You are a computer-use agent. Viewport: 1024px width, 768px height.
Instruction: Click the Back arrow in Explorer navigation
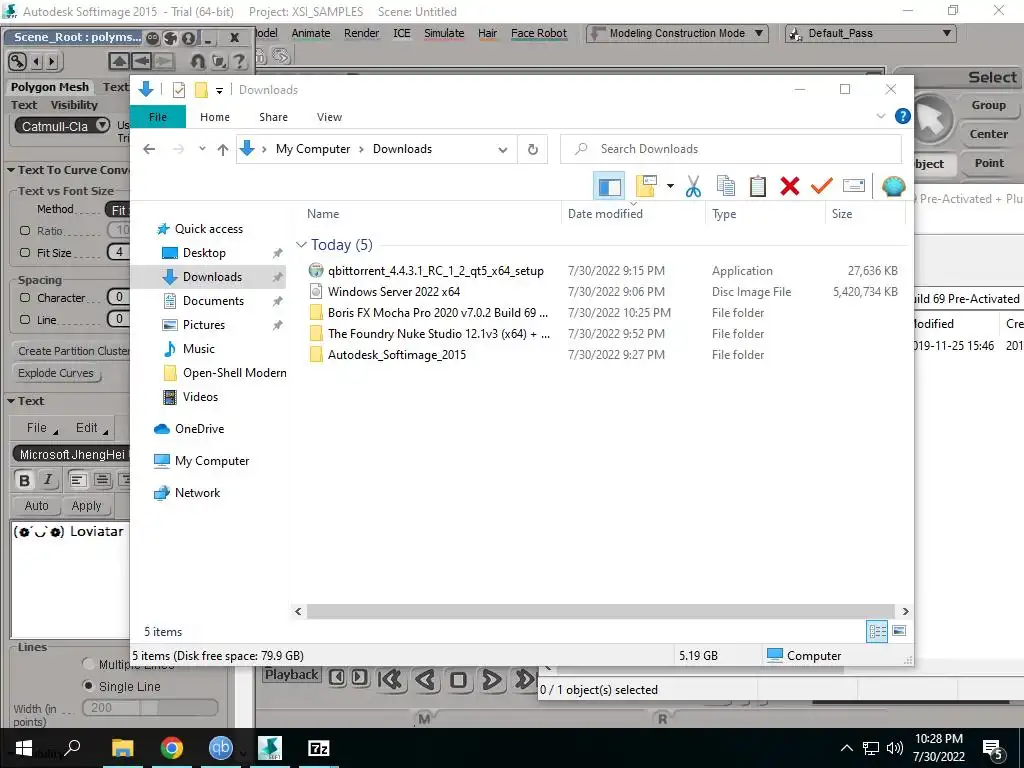(149, 150)
